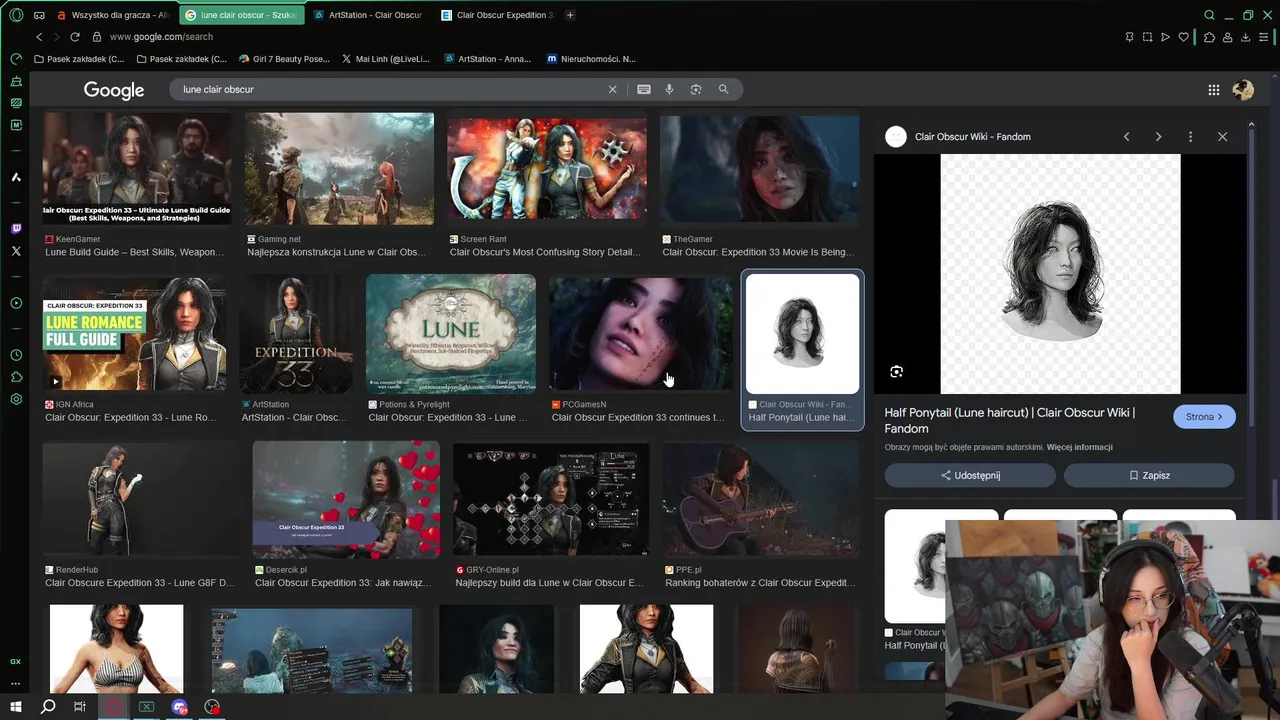Open the on-screen keyboard icon in search box

644,89
